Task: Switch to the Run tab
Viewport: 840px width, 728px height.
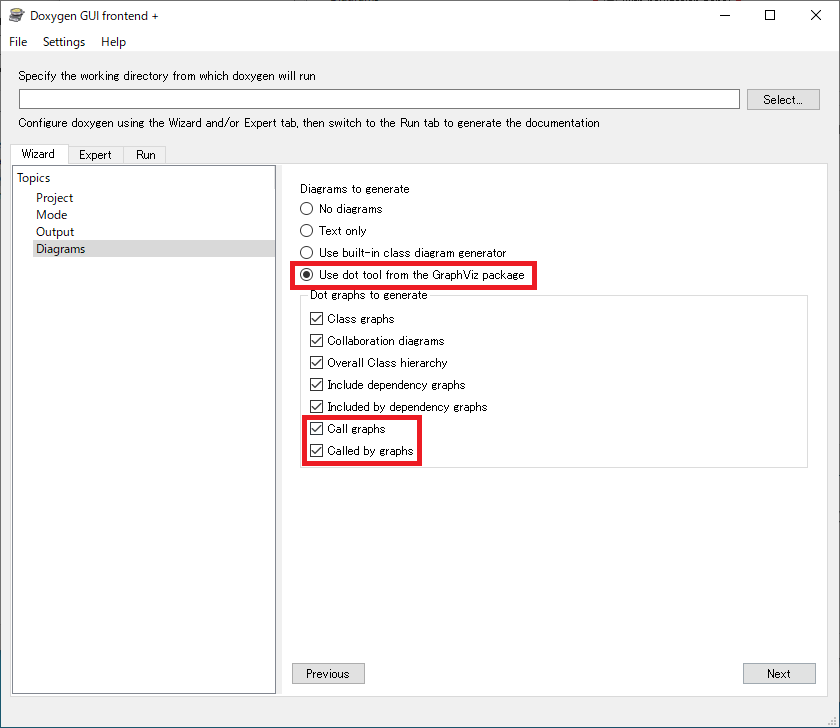Action: [146, 155]
